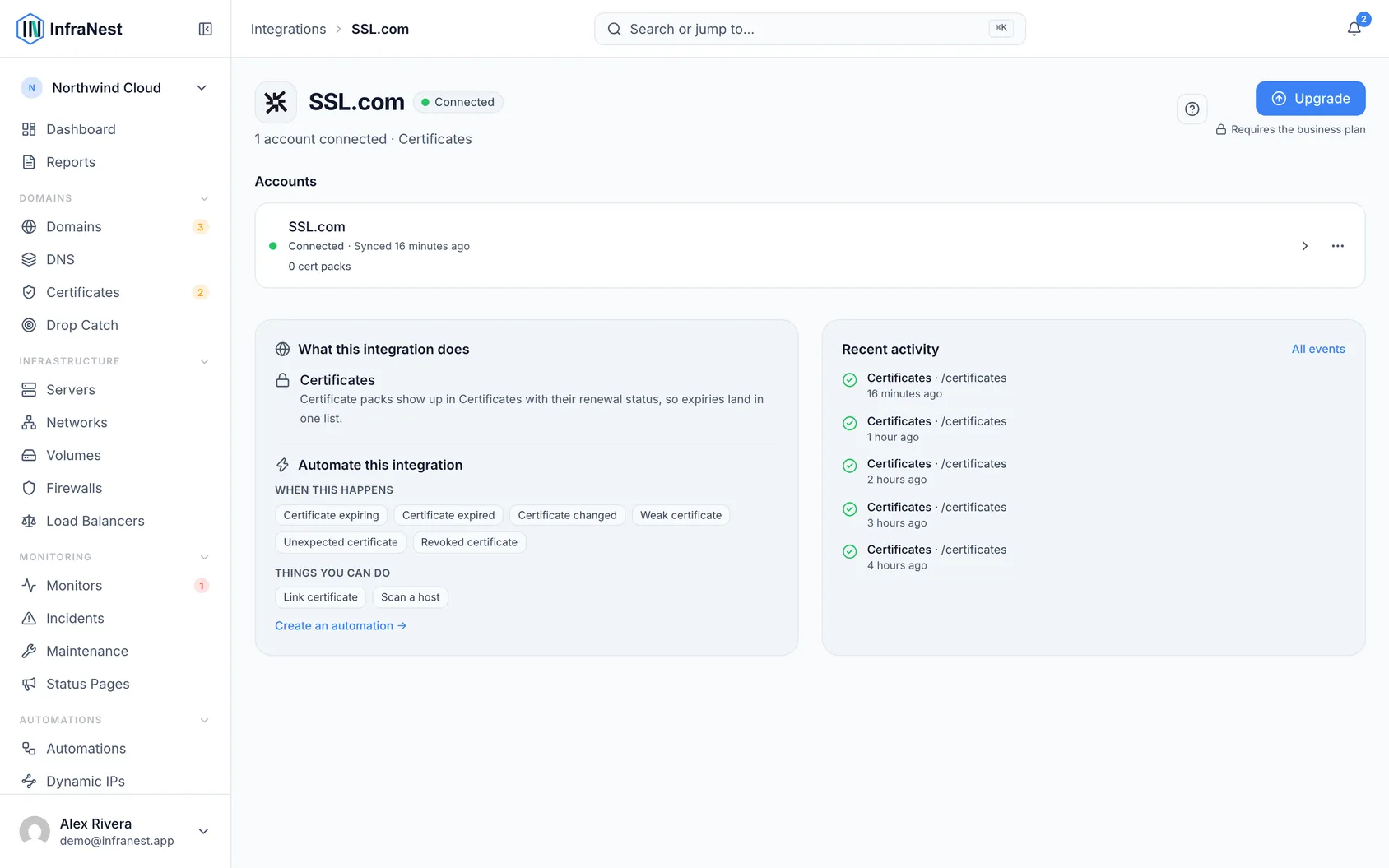Open Certificates in the sidebar

tap(115, 292)
